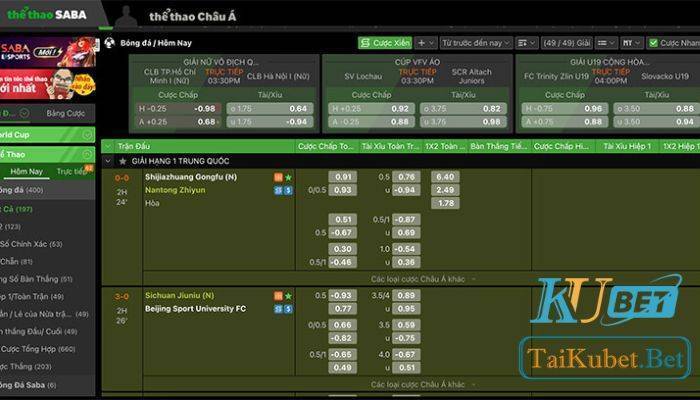Click the (49 / 49) Giải league filter
Viewport: 700px width, 400px height.
[567, 43]
